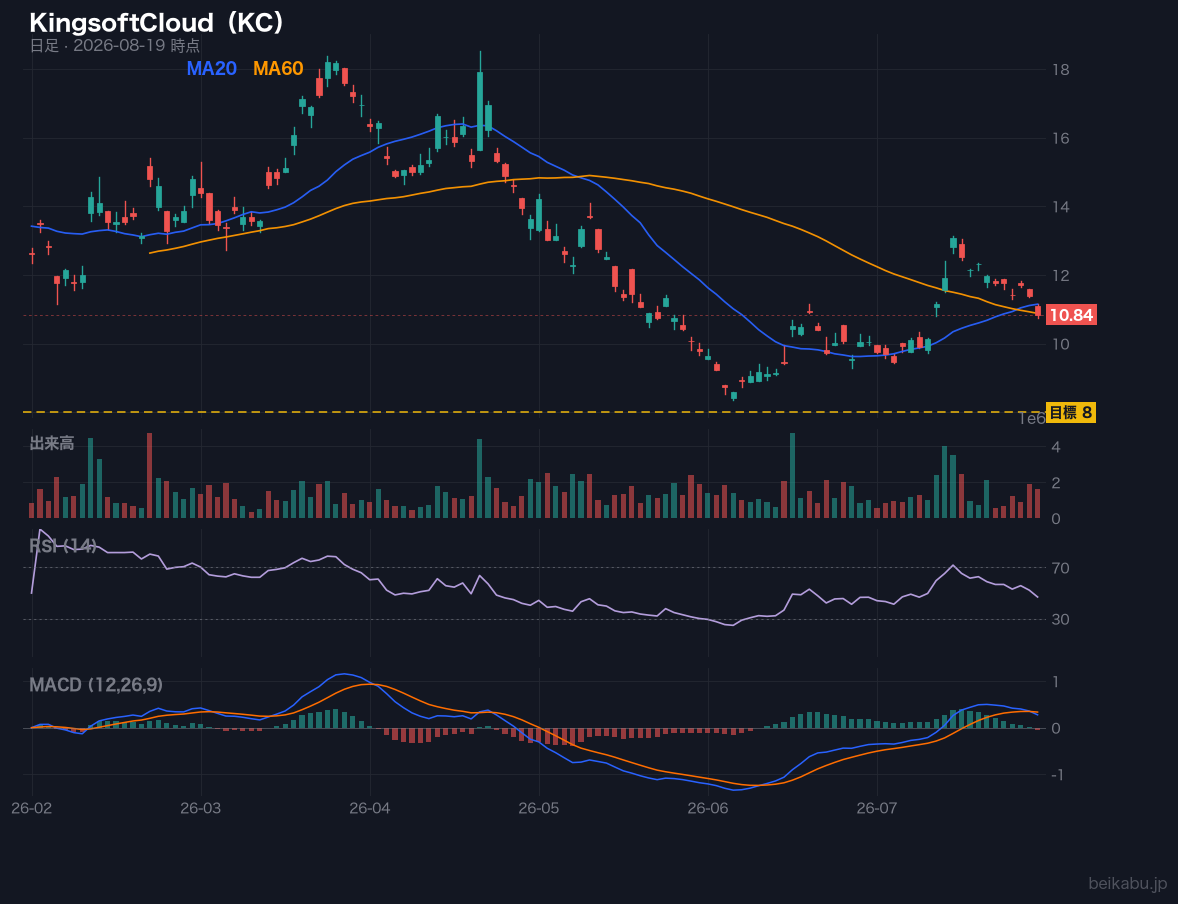Click the 26-02 date axis label
Viewport: 1178px width, 904px height.
tap(32, 809)
